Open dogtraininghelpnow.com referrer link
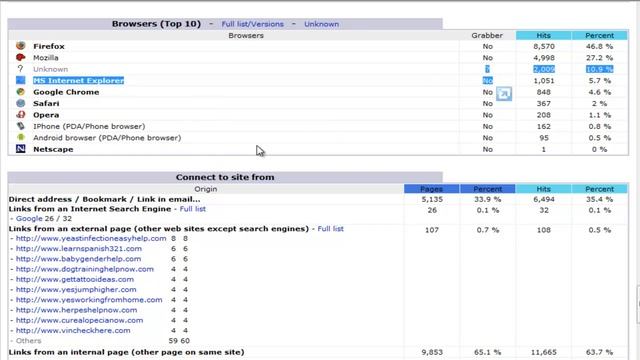Screen dimensions: 640x360 85,269
